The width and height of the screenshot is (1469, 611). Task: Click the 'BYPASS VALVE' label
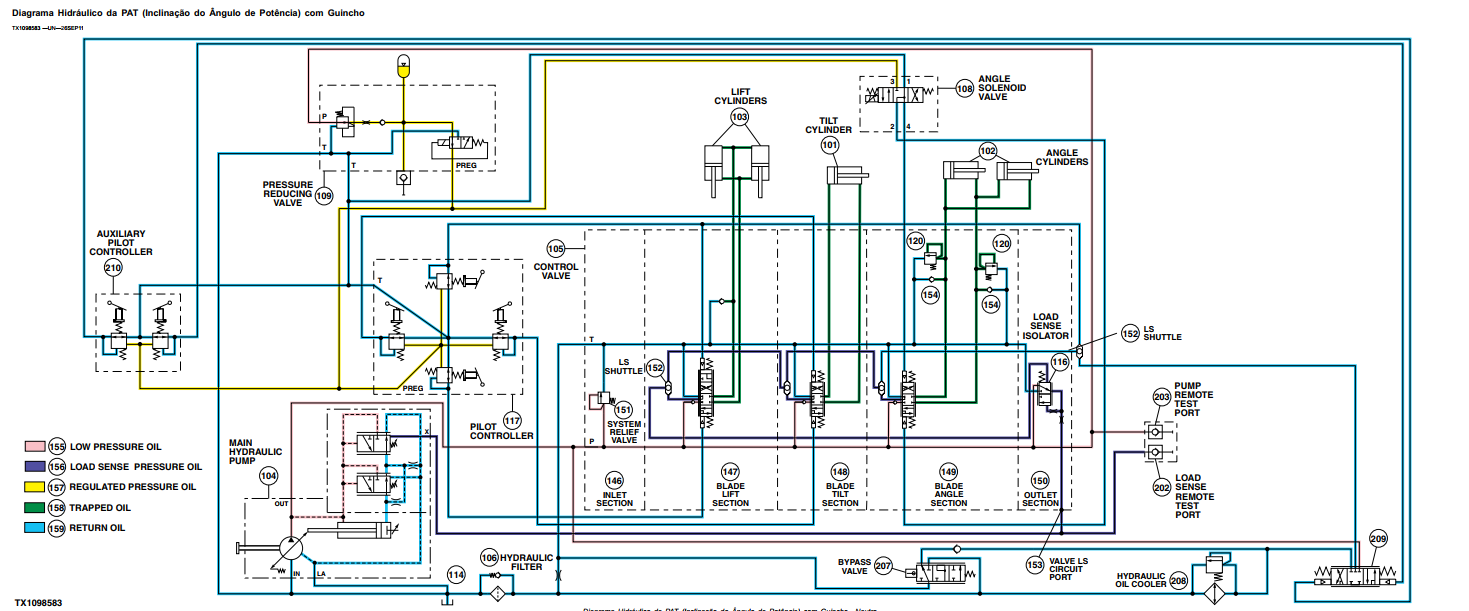tap(854, 566)
